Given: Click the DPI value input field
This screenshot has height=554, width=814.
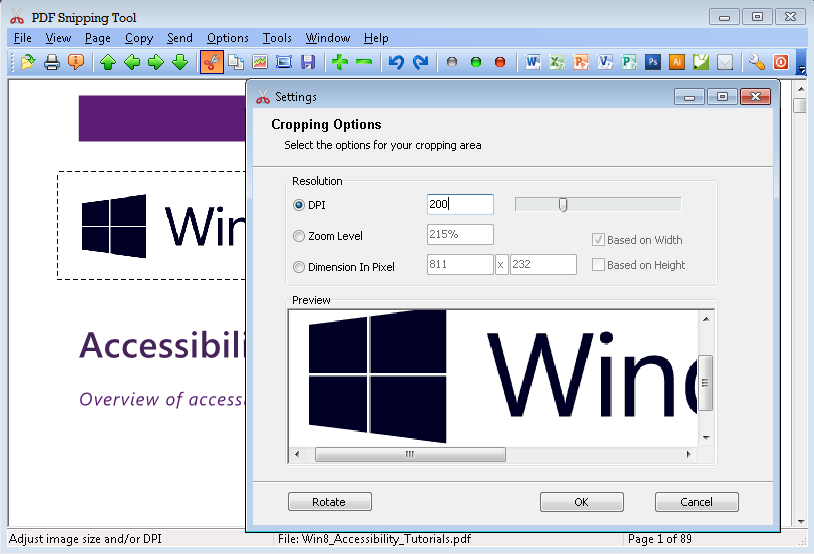Looking at the screenshot, I should (x=460, y=204).
